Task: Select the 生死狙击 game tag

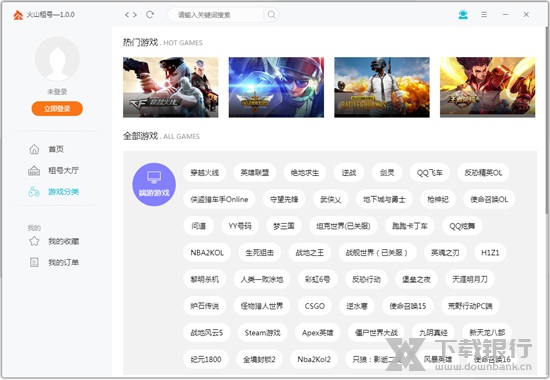Action: pyautogui.click(x=260, y=253)
